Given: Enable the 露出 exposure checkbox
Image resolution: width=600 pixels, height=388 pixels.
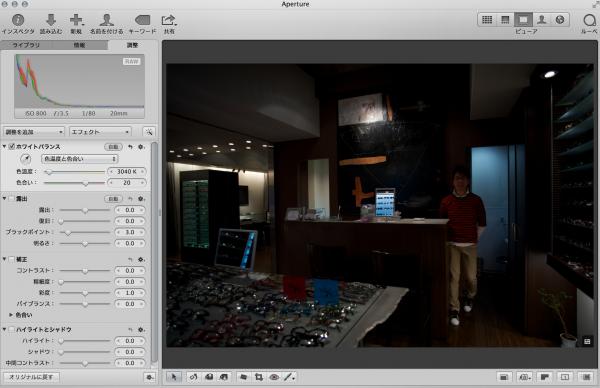Looking at the screenshot, I should [x=11, y=199].
